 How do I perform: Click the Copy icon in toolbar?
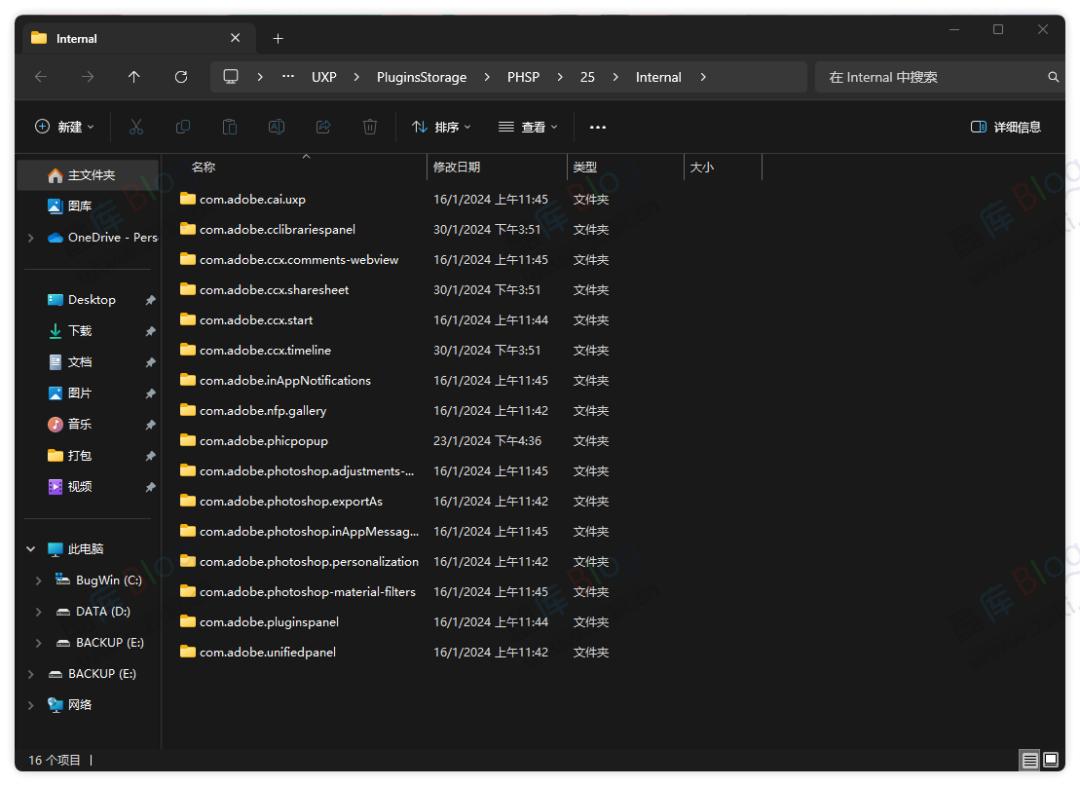click(x=183, y=127)
